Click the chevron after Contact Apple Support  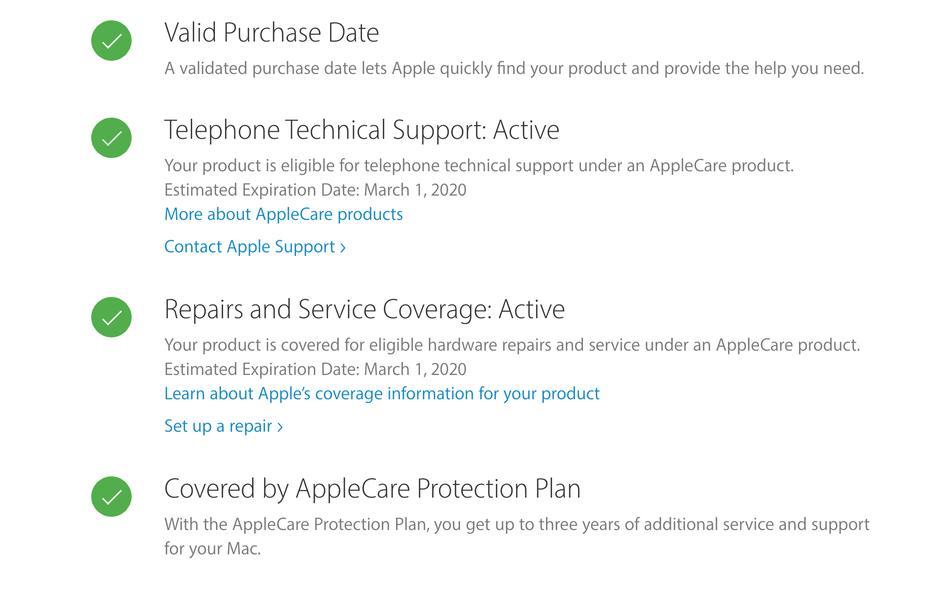(343, 247)
